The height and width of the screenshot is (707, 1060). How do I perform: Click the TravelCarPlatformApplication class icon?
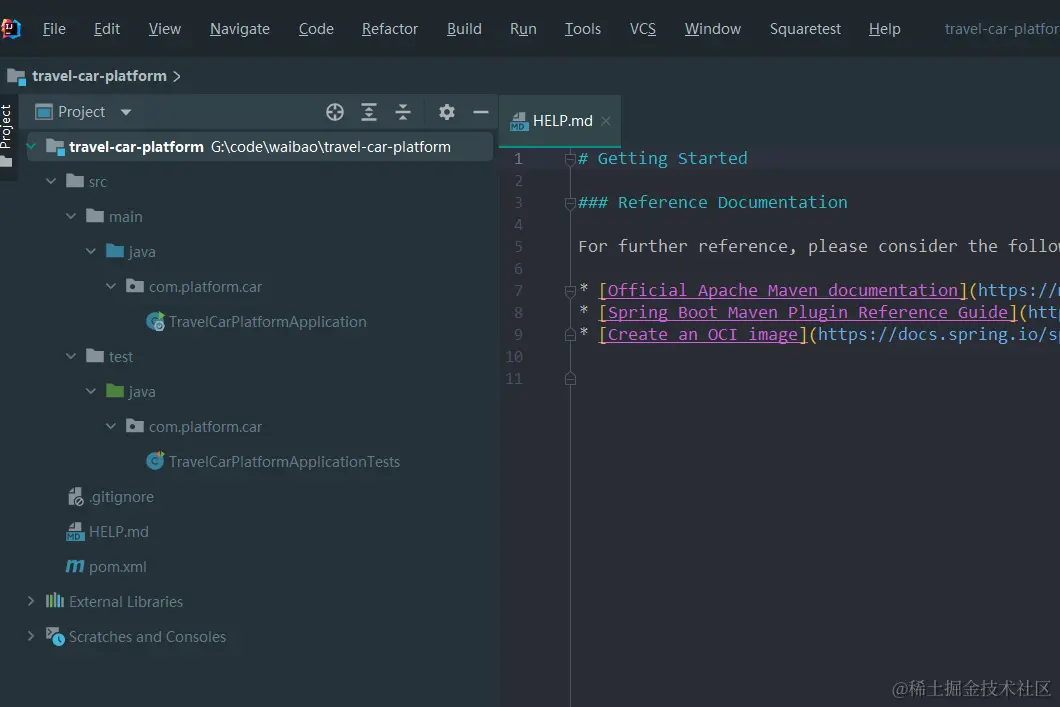pos(155,322)
